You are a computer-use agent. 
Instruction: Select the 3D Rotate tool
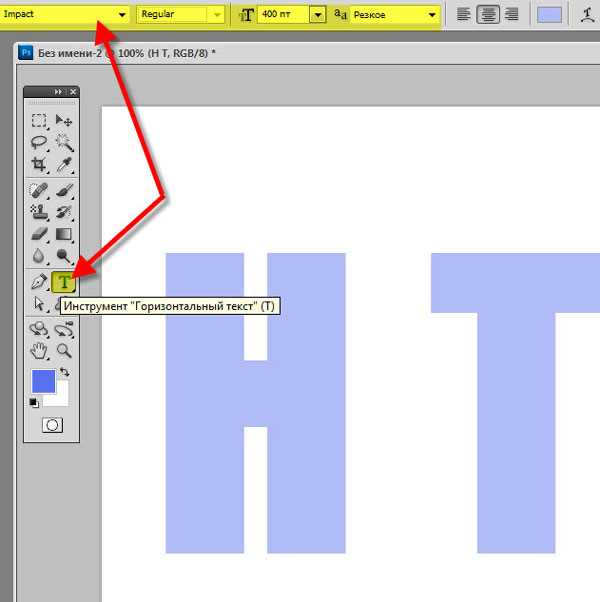39,329
